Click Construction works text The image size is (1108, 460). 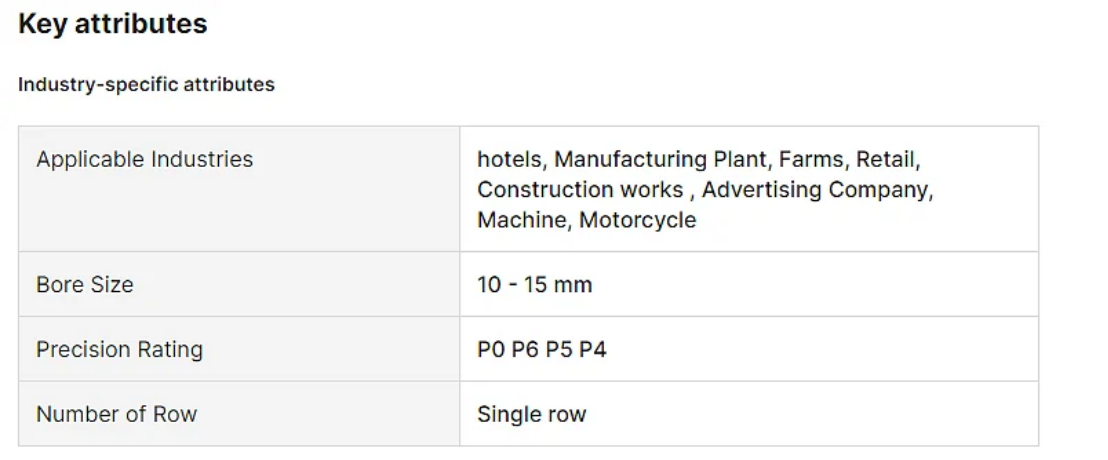point(580,189)
